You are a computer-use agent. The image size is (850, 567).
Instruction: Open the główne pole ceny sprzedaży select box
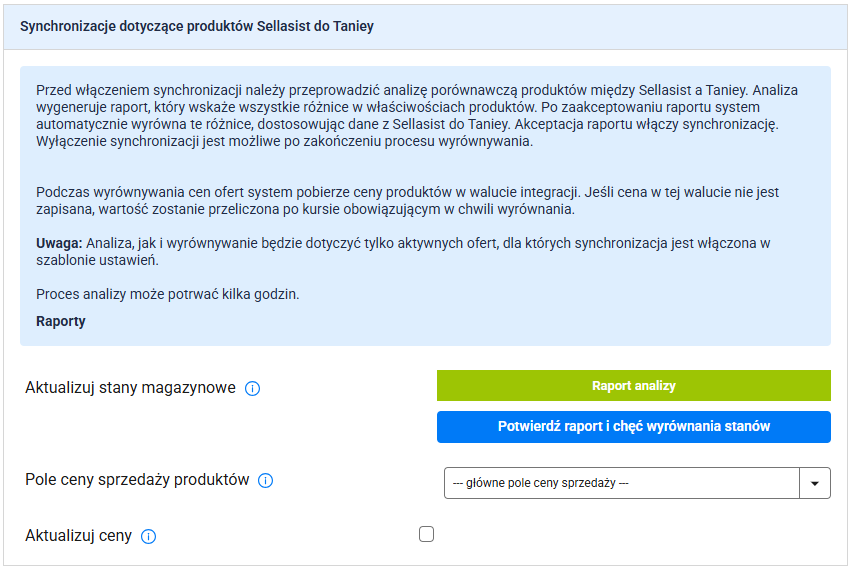(621, 484)
